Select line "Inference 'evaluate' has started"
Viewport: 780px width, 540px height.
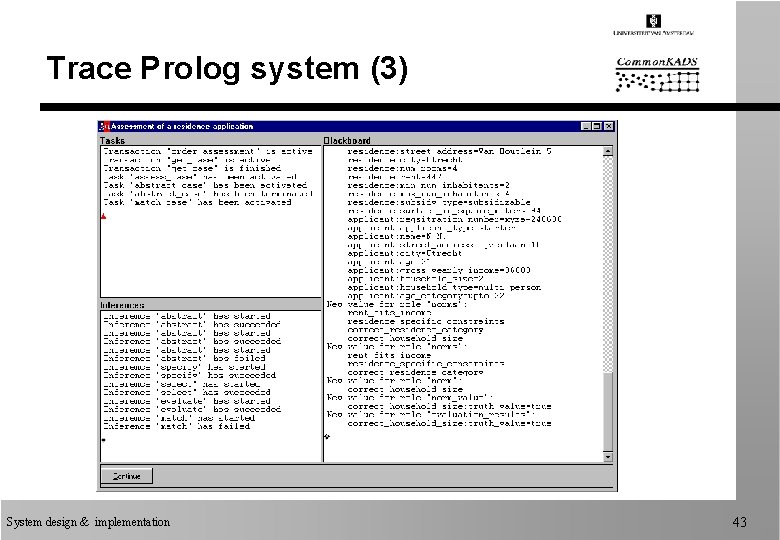187,401
